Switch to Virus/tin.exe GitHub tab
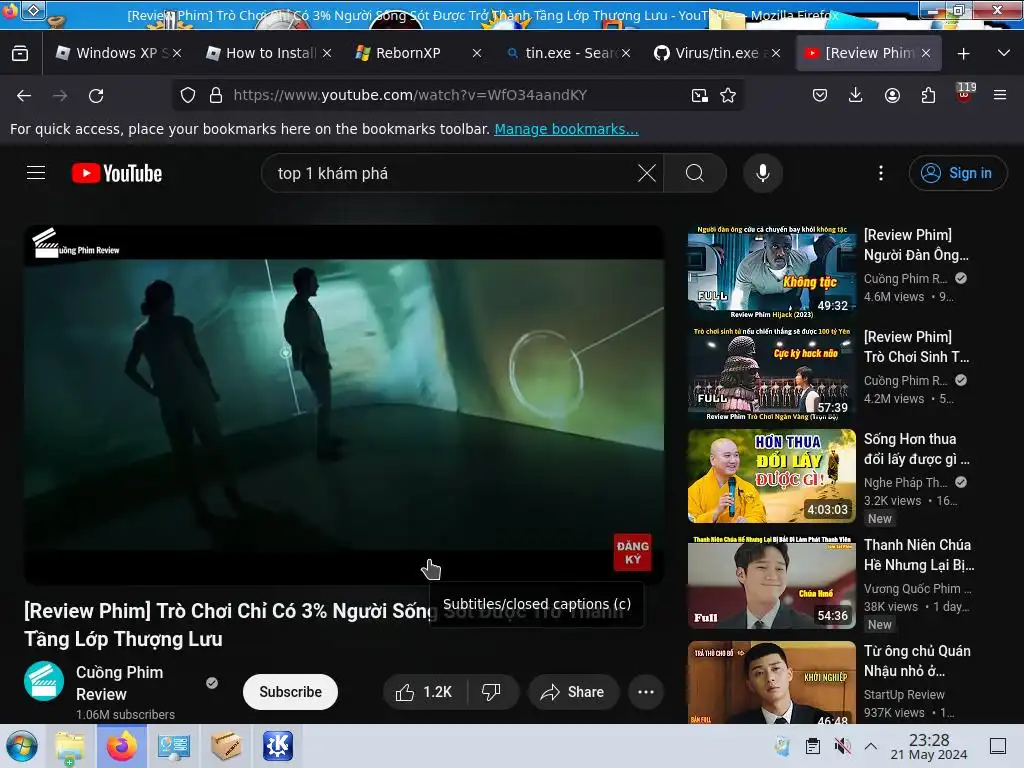Screen dimensions: 1024x768 click(x=709, y=53)
